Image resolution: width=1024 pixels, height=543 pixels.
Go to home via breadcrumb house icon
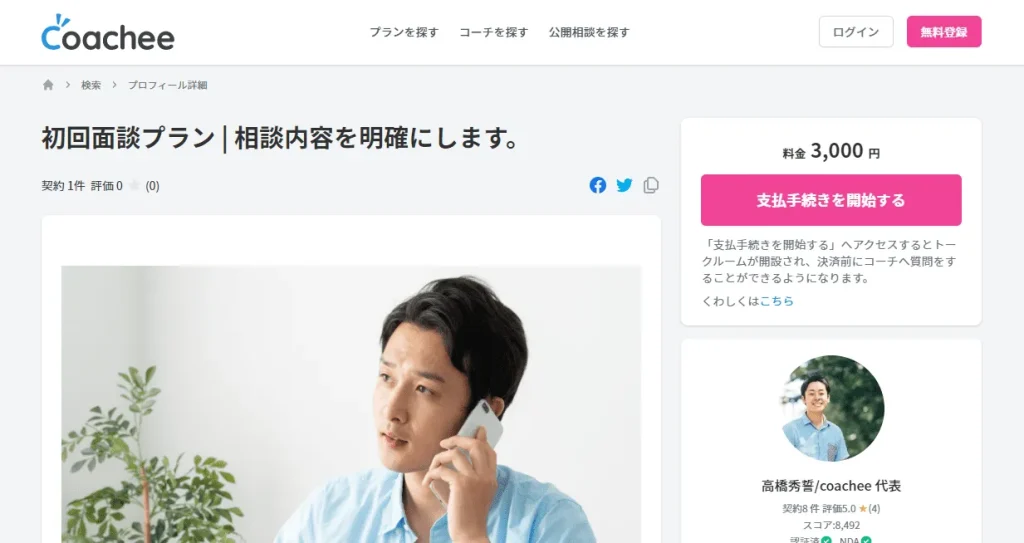[x=48, y=85]
